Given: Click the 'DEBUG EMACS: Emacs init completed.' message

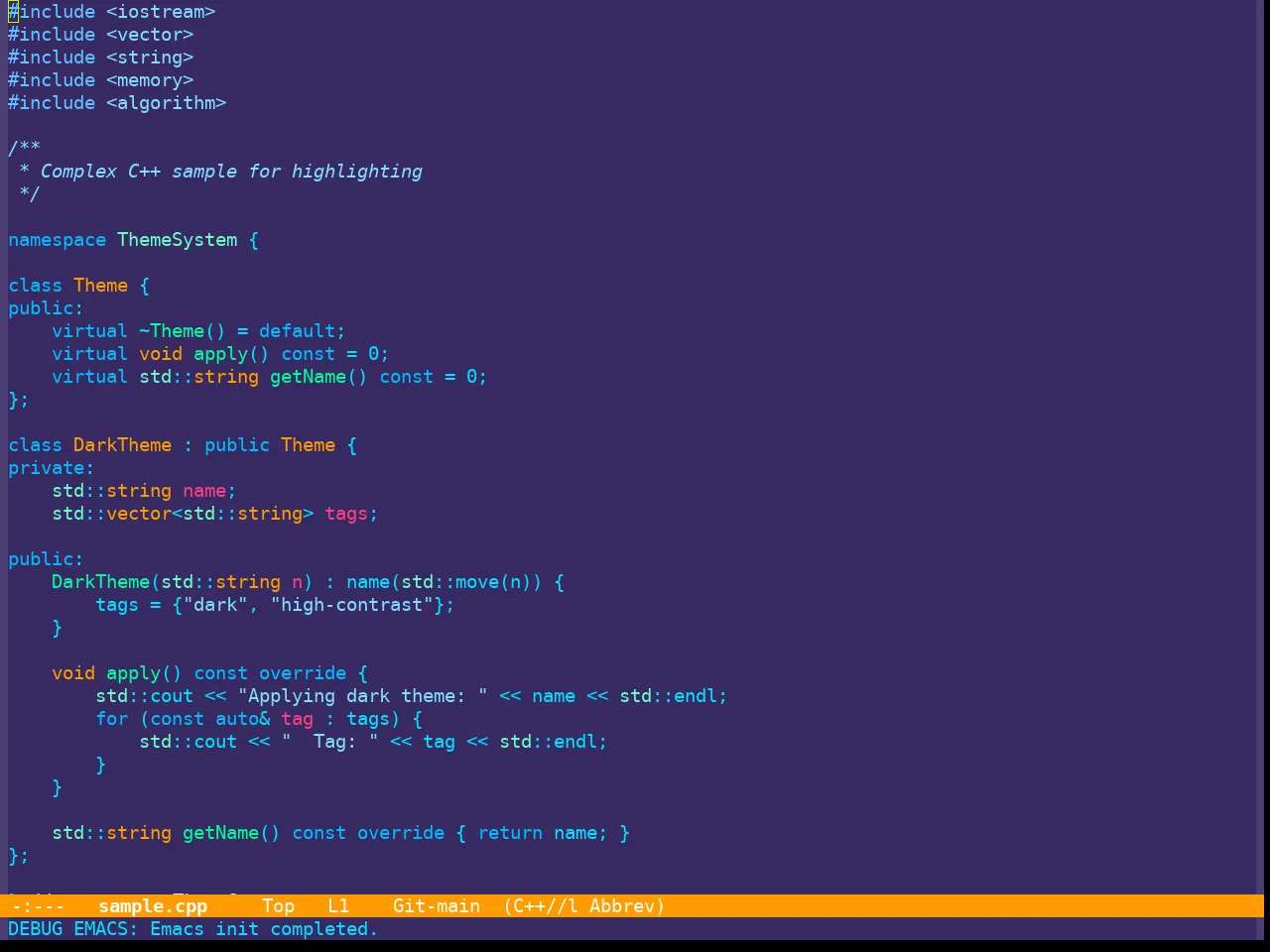Looking at the screenshot, I should 193,929.
